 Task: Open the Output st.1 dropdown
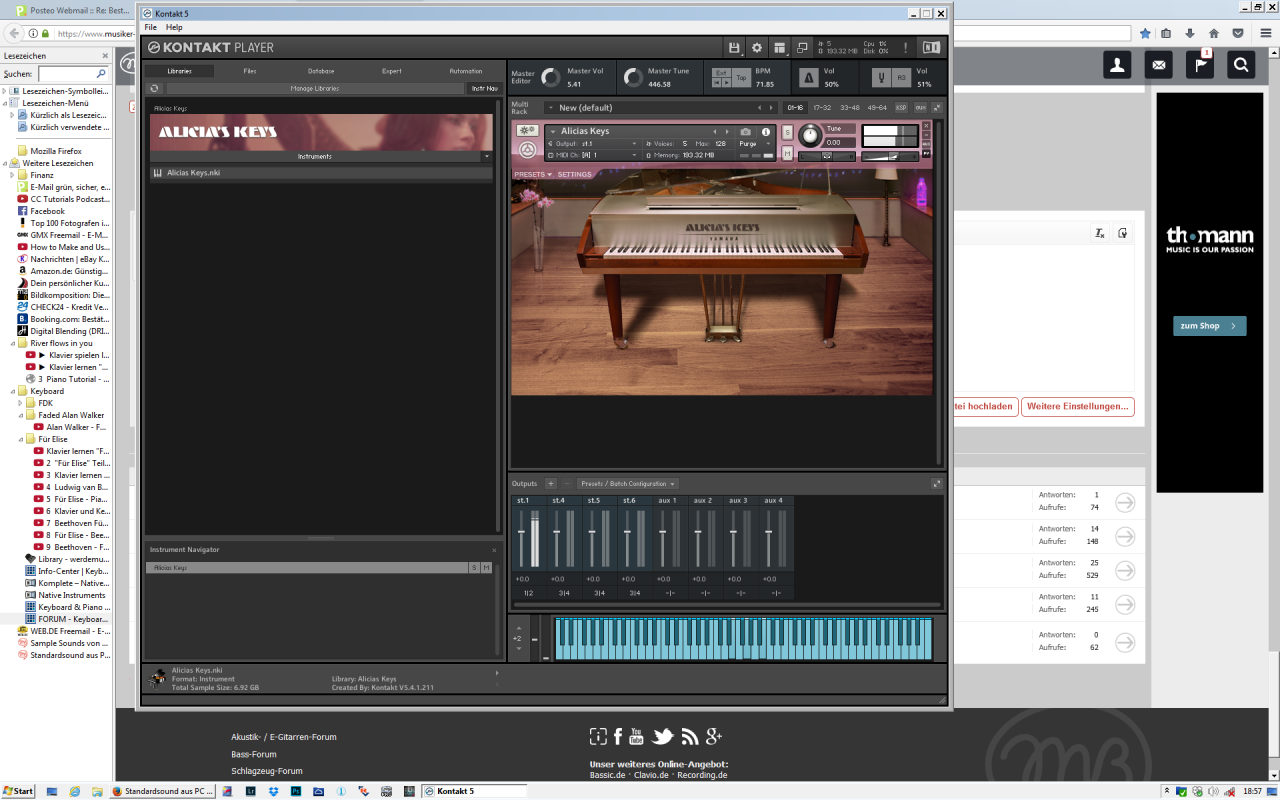pyautogui.click(x=592, y=144)
